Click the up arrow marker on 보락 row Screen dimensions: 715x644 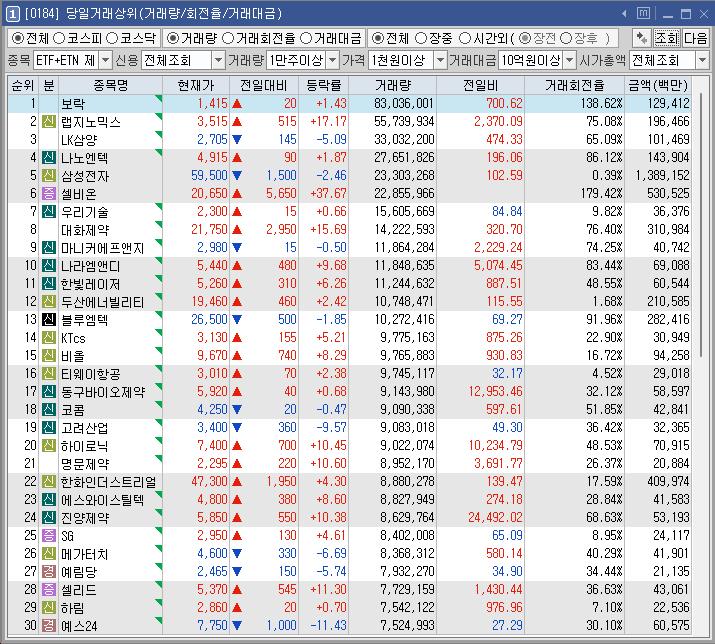pos(237,104)
